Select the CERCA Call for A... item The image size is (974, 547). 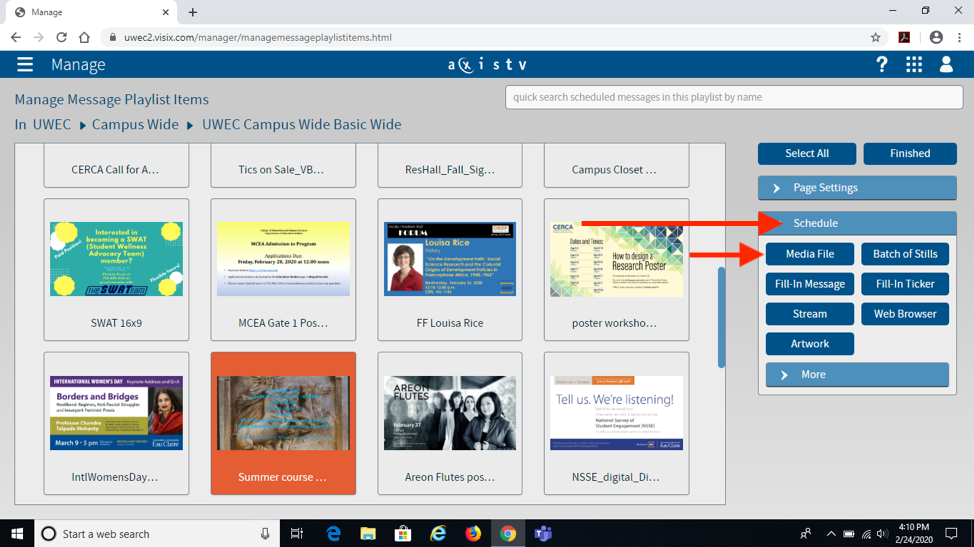(116, 166)
